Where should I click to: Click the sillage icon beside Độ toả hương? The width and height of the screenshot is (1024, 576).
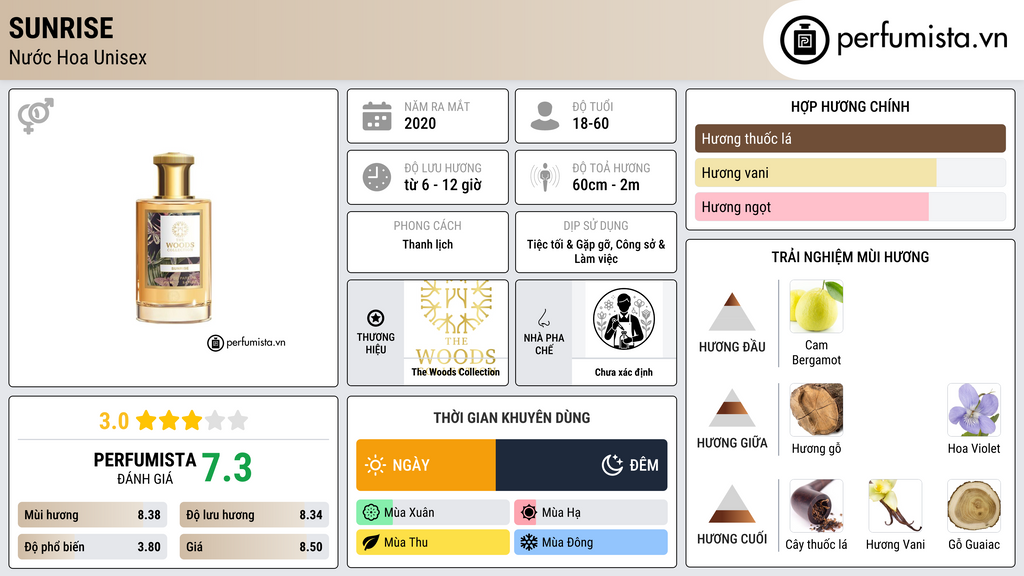[545, 177]
